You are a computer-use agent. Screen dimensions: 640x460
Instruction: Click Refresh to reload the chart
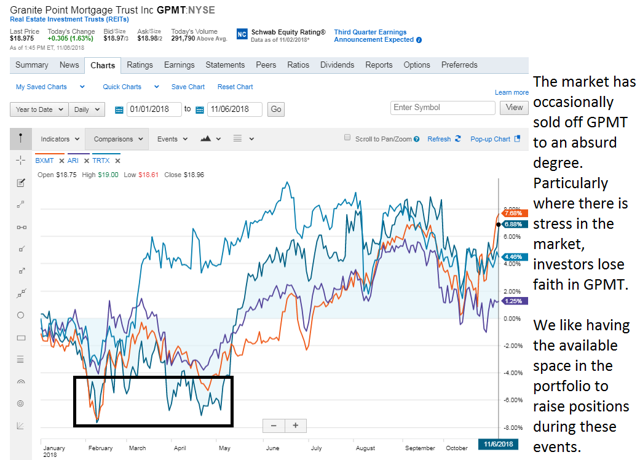coord(444,139)
